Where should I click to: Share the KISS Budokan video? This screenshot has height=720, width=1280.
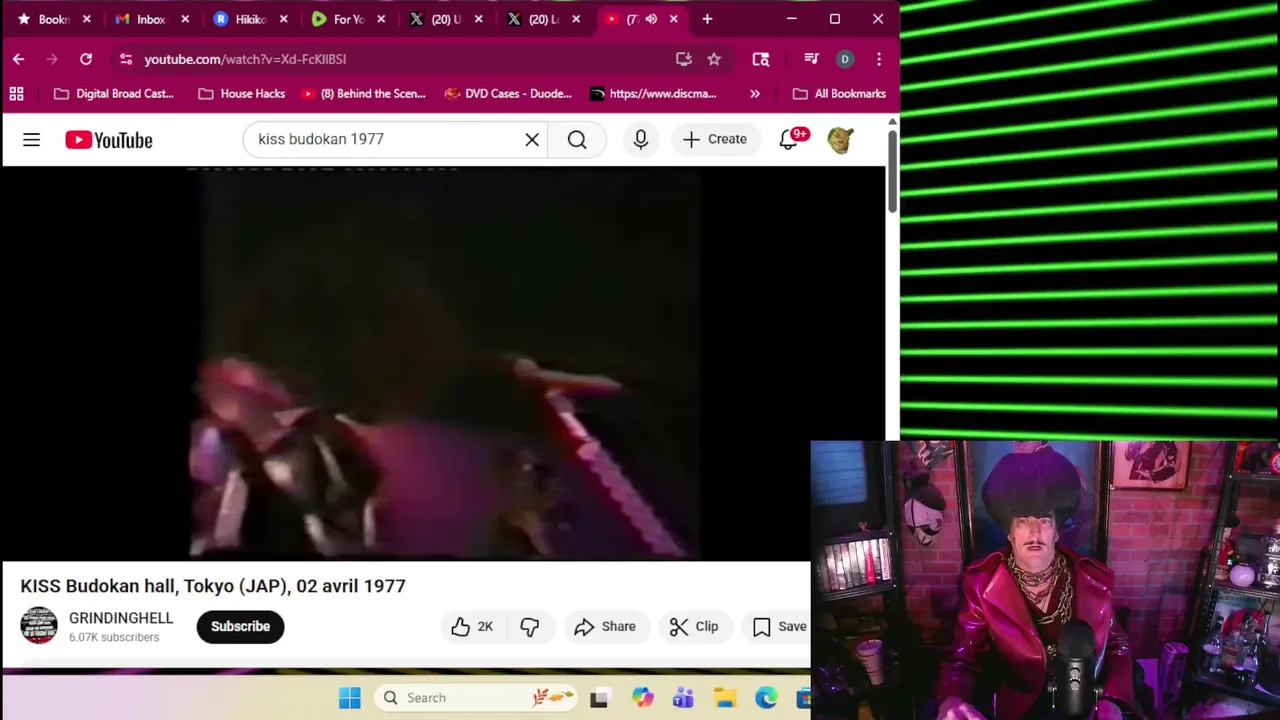pos(606,627)
